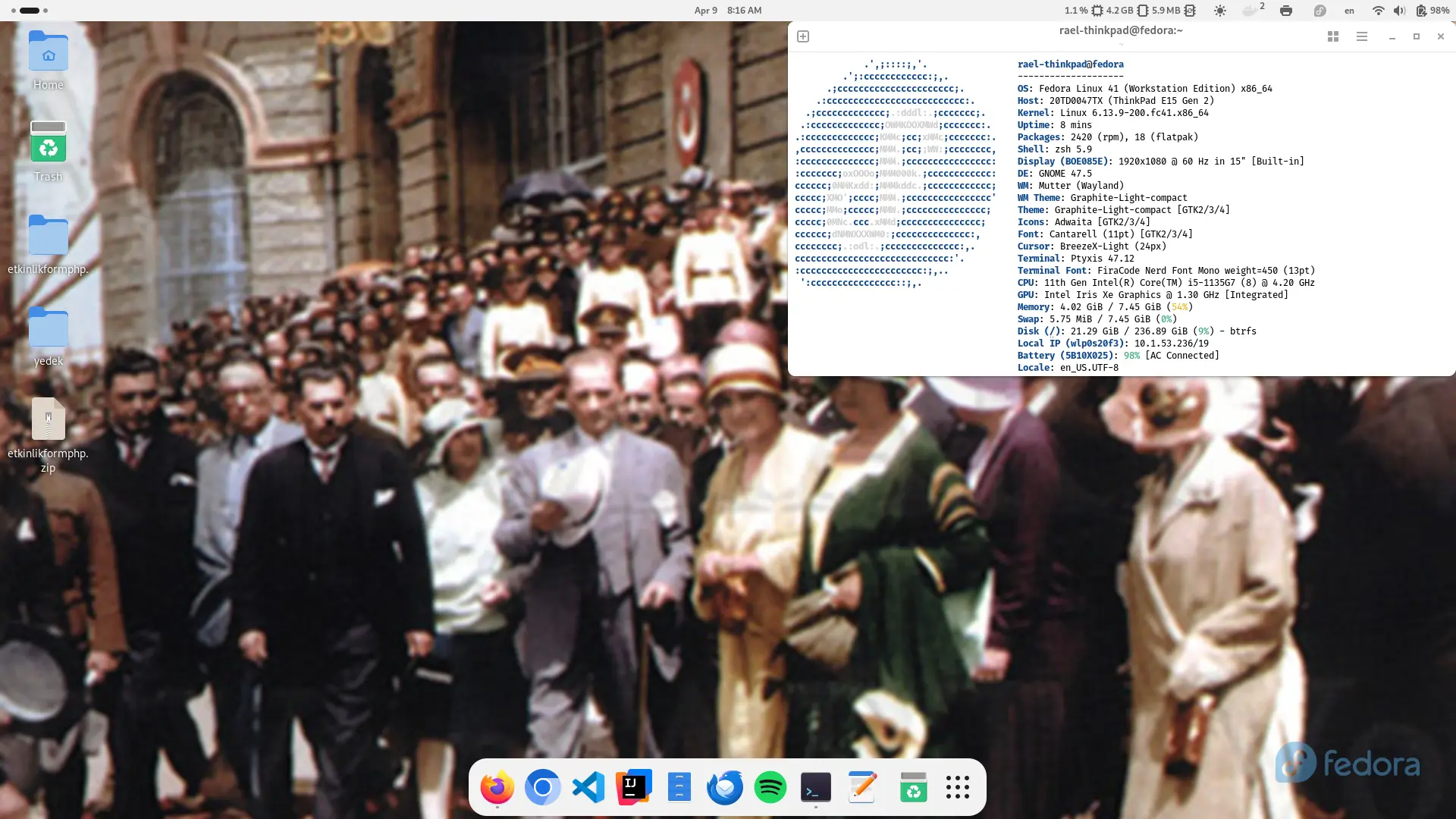This screenshot has width=1456, height=819.
Task: Click the Locale: en_US.UTF-8 line
Action: coord(1068,368)
